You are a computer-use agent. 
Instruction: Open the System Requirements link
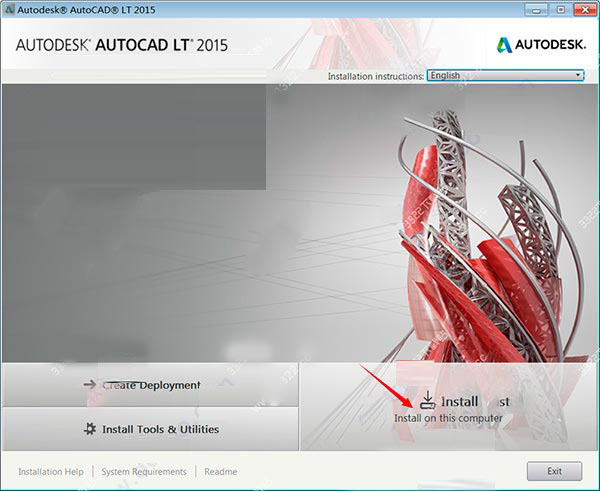pyautogui.click(x=144, y=471)
